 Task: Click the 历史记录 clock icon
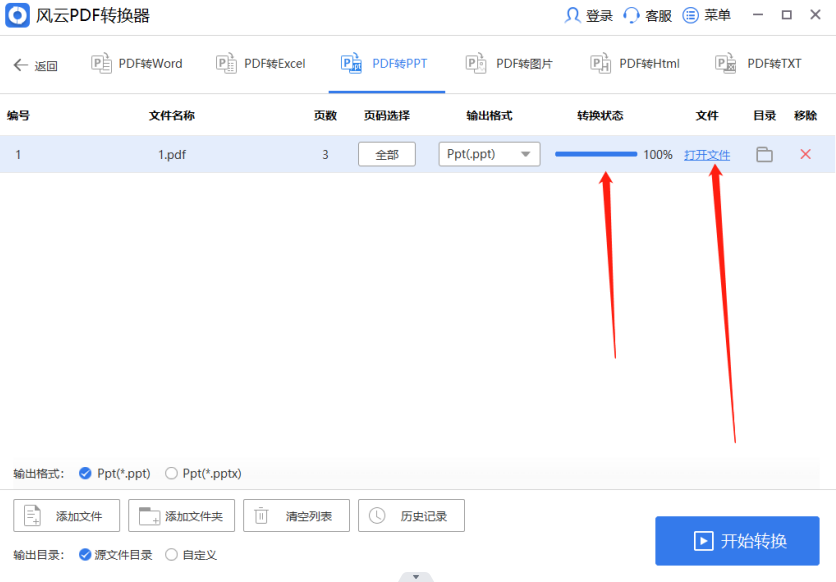[377, 515]
